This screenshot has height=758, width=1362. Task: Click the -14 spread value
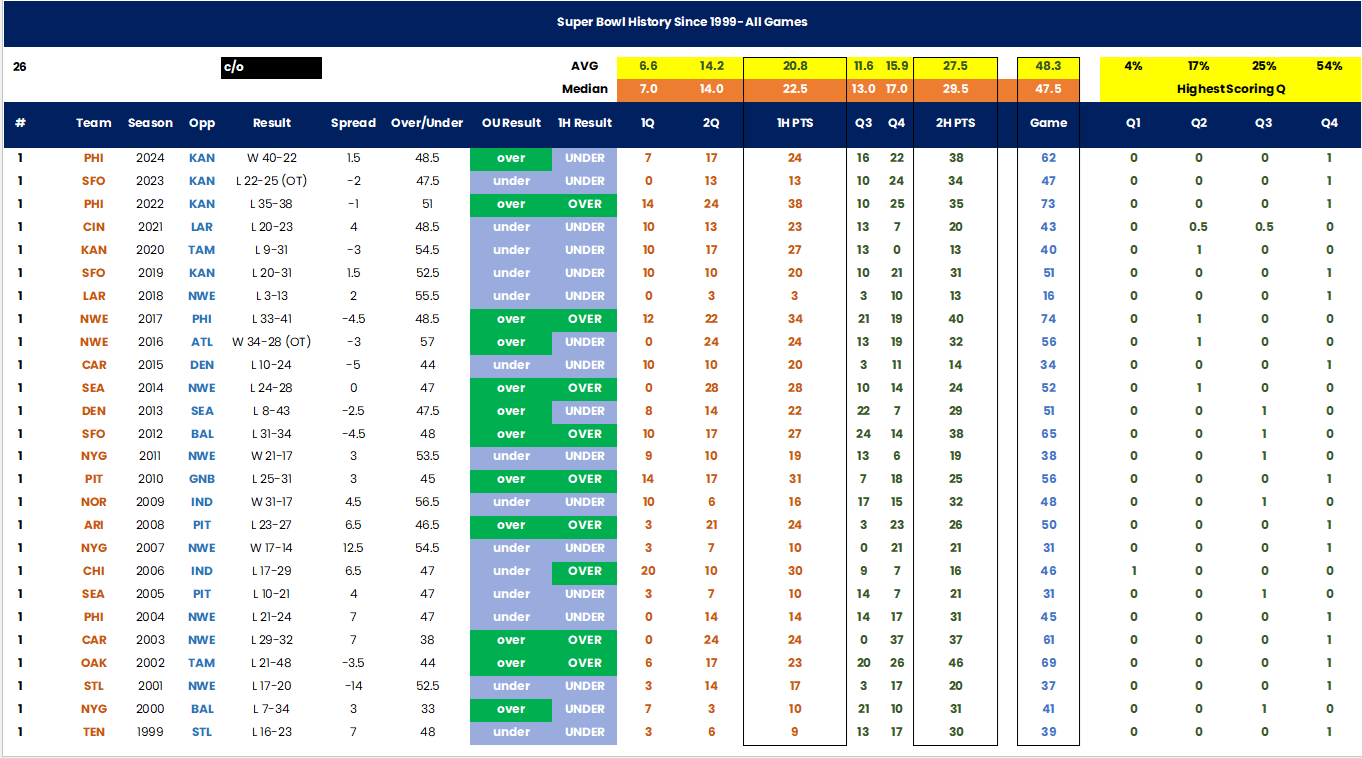coord(353,686)
